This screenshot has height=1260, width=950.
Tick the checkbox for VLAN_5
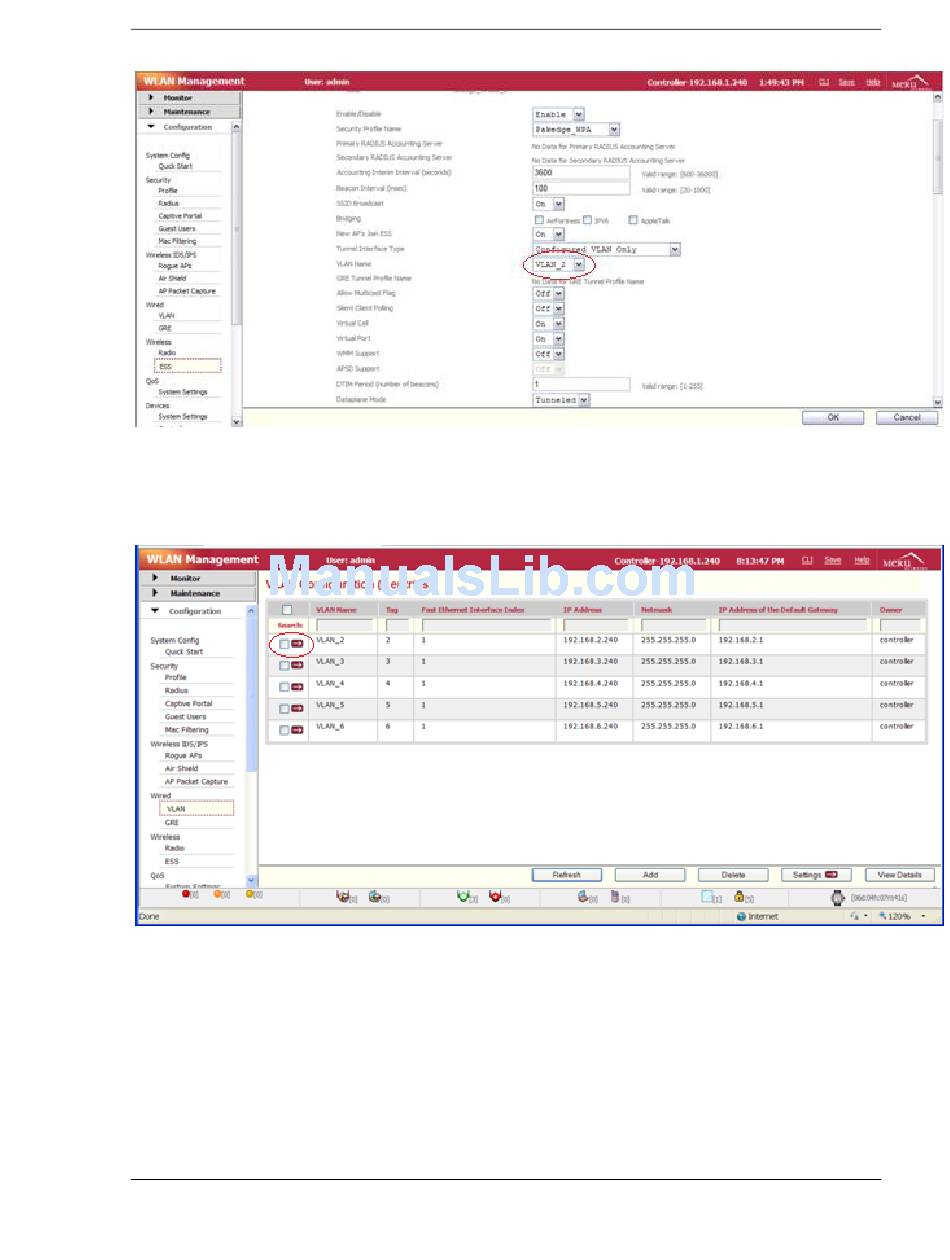[284, 710]
